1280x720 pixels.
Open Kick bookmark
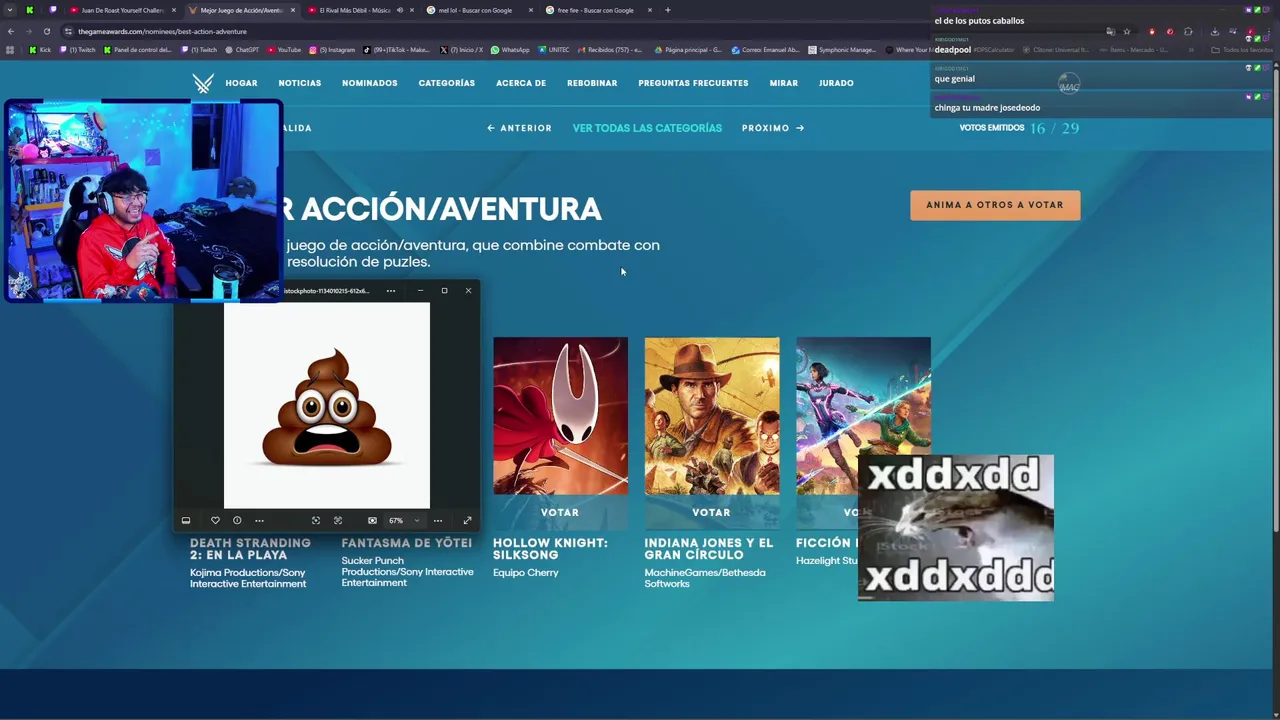point(40,50)
